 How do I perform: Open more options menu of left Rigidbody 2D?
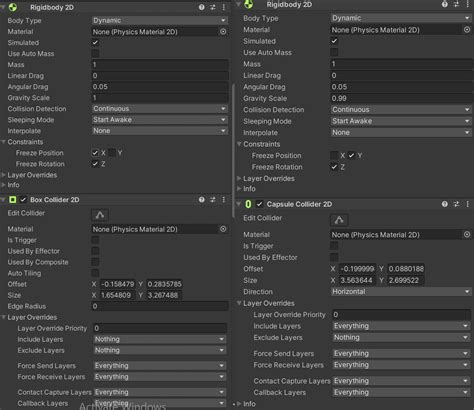[x=224, y=7]
